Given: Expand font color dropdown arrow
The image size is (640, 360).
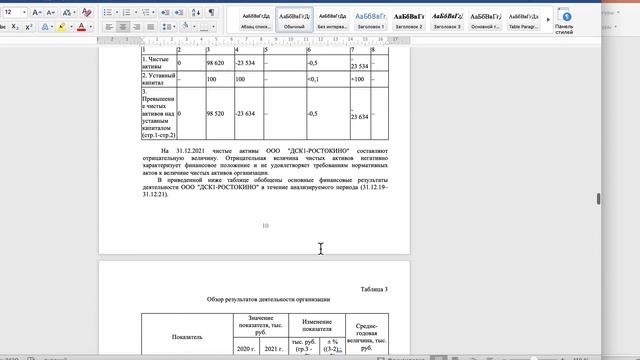Looking at the screenshot, I should click(x=91, y=27).
